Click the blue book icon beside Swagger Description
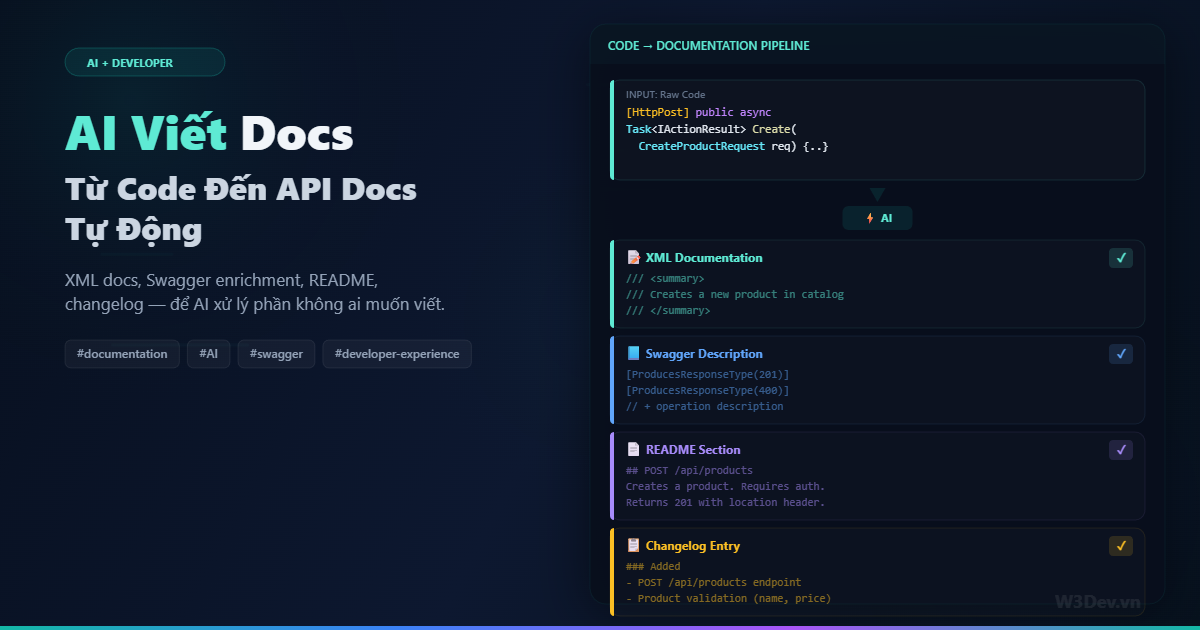1200x630 pixels. tap(631, 353)
